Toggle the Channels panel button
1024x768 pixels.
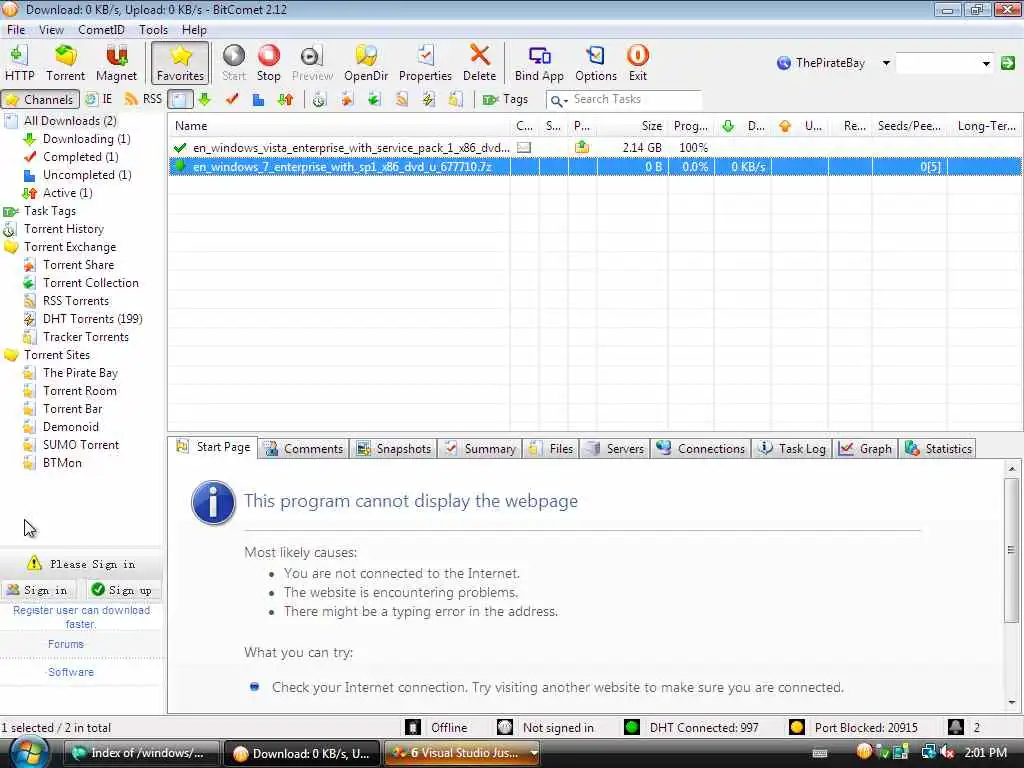coord(40,99)
